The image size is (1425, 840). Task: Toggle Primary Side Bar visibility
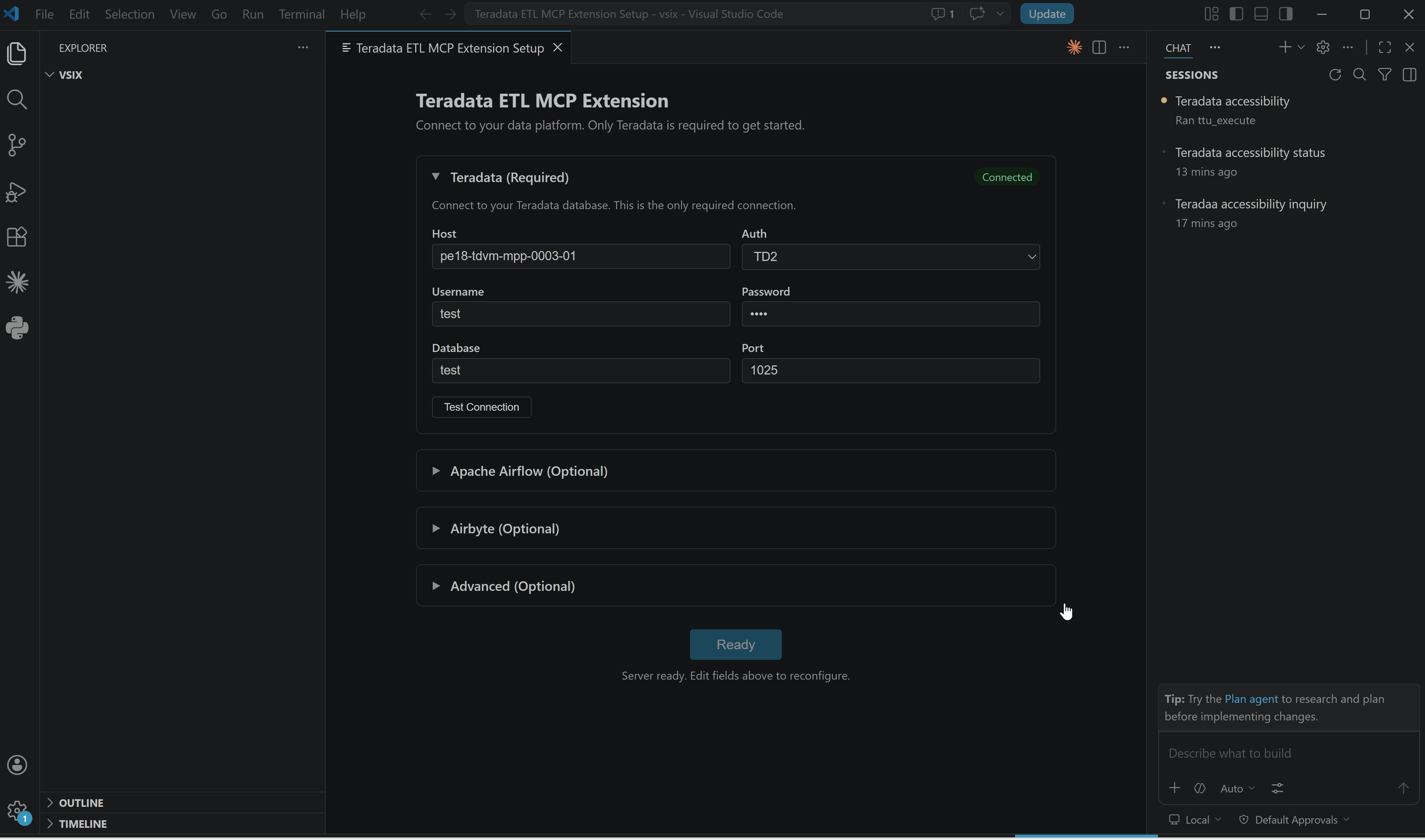(x=1236, y=14)
